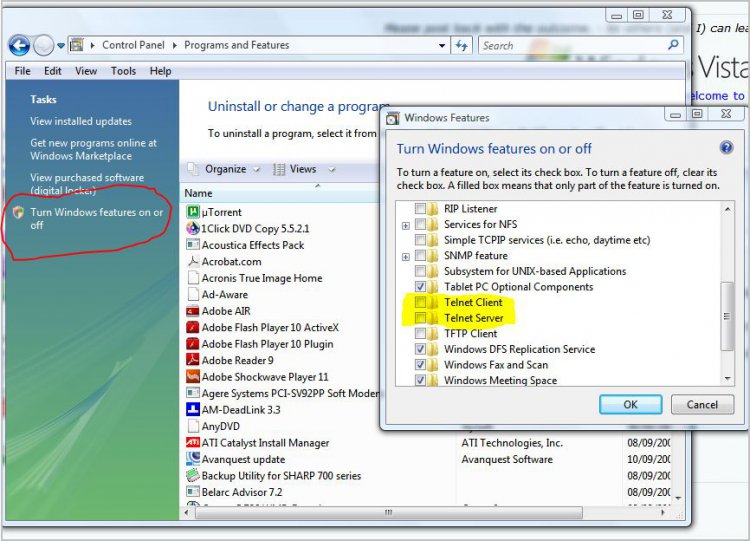Image resolution: width=750 pixels, height=541 pixels.
Task: Select the Avanquest update icon
Action: [x=193, y=458]
